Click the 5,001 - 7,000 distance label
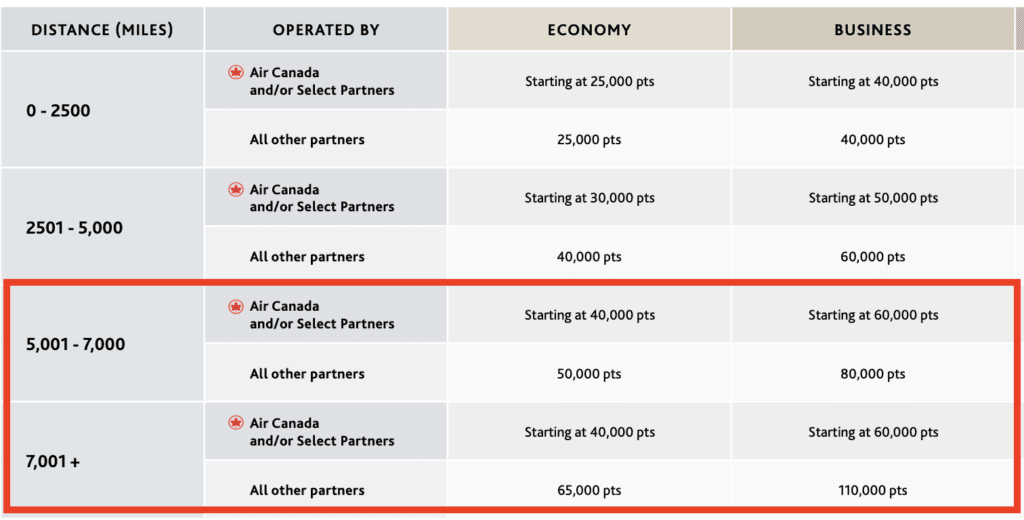The image size is (1024, 520). click(x=76, y=345)
